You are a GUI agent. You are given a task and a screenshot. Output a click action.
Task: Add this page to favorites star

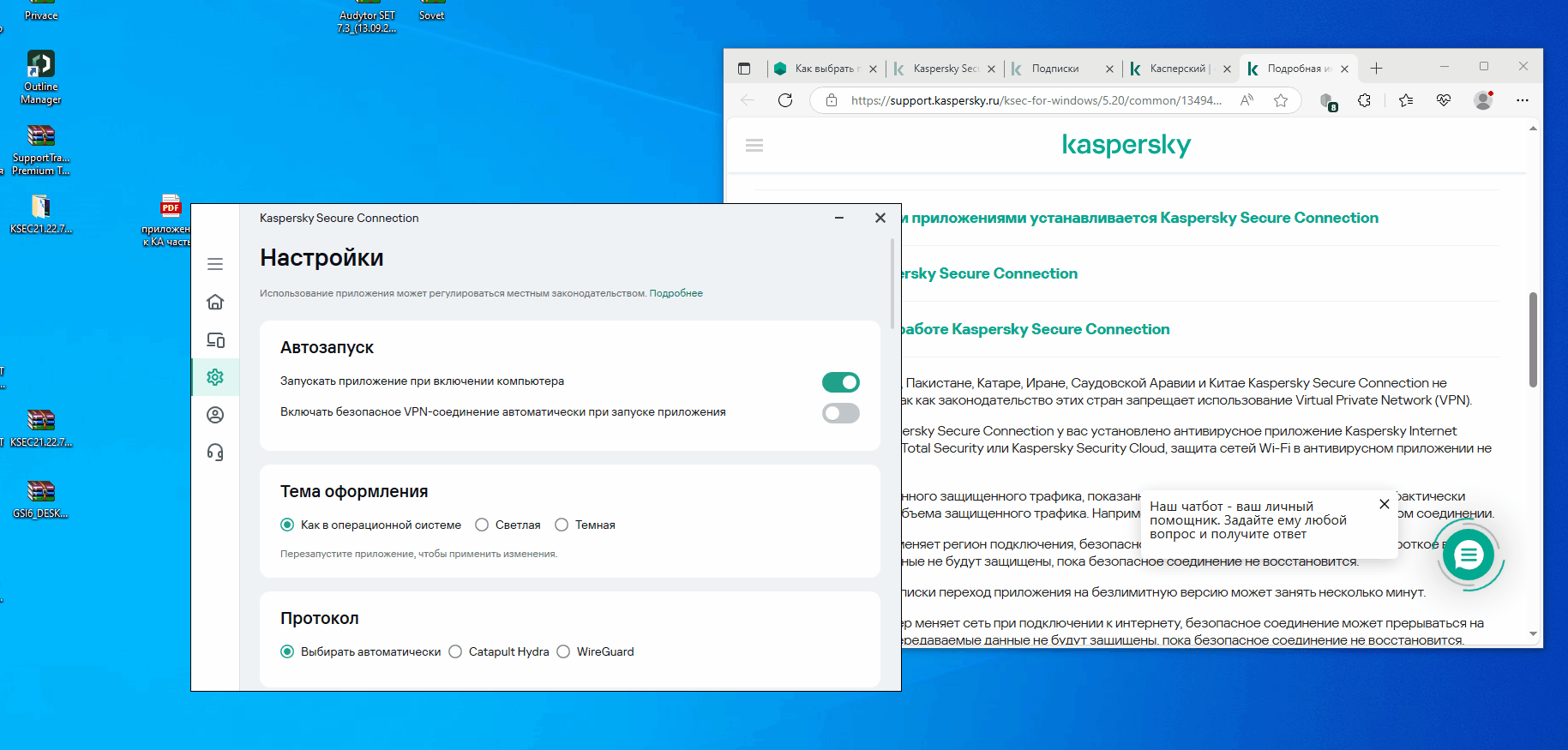[x=1281, y=100]
